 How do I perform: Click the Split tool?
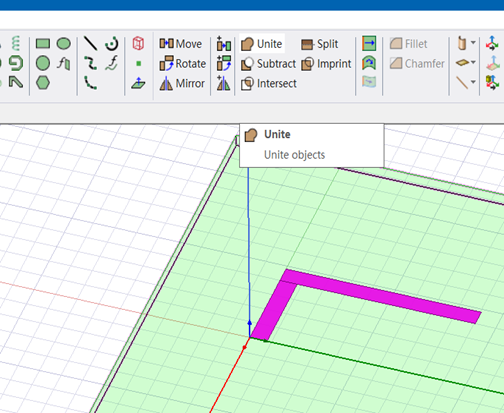tap(319, 44)
